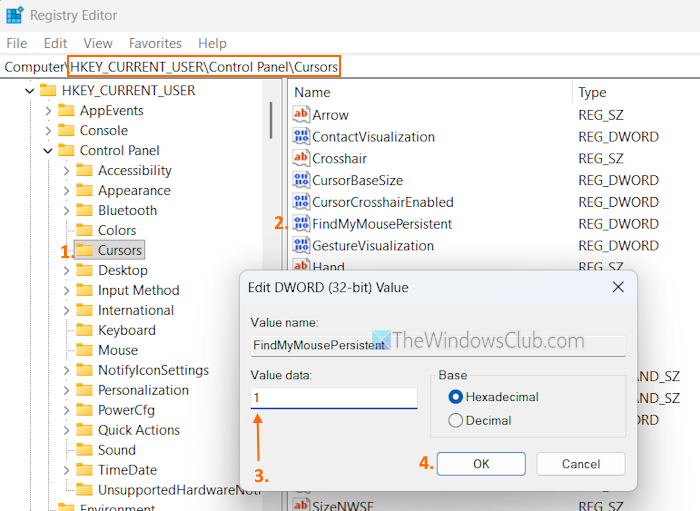Expand the International key
700x511 pixels.
click(67, 311)
